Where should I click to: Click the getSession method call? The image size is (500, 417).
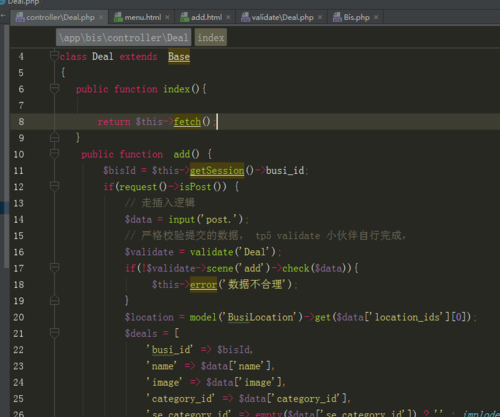click(217, 170)
